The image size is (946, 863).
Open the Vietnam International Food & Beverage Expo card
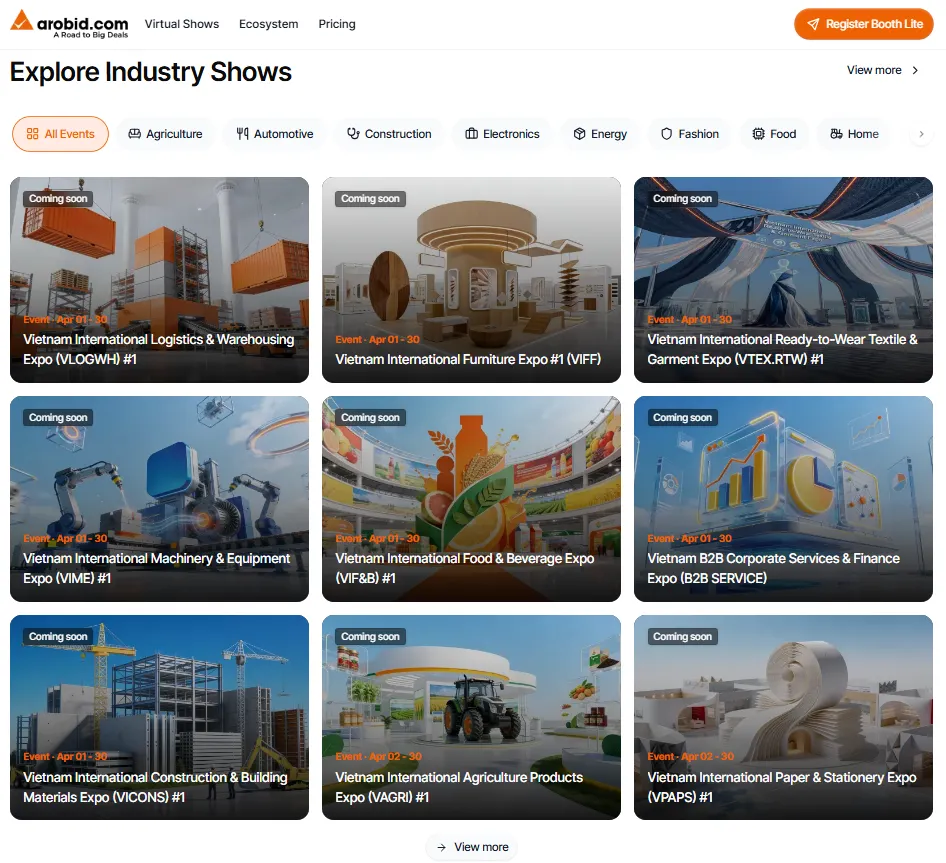click(471, 499)
